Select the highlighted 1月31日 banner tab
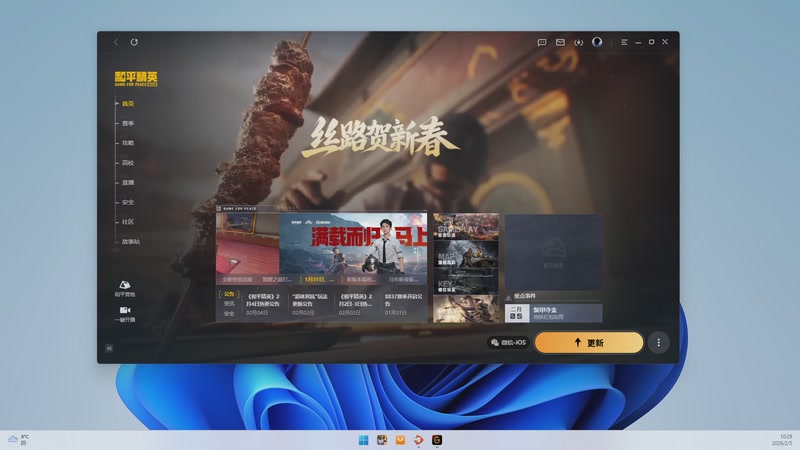The height and width of the screenshot is (450, 800). point(319,280)
